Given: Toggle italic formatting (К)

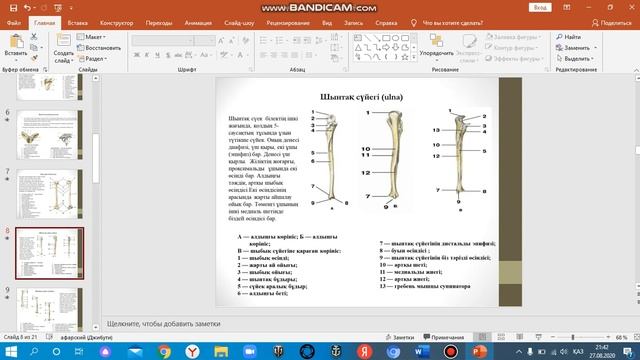Looking at the screenshot, I should pyautogui.click(x=147, y=55).
